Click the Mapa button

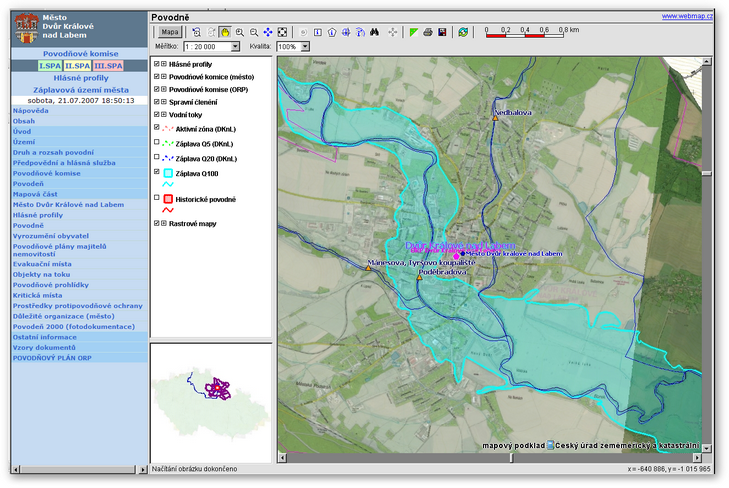pyautogui.click(x=170, y=32)
